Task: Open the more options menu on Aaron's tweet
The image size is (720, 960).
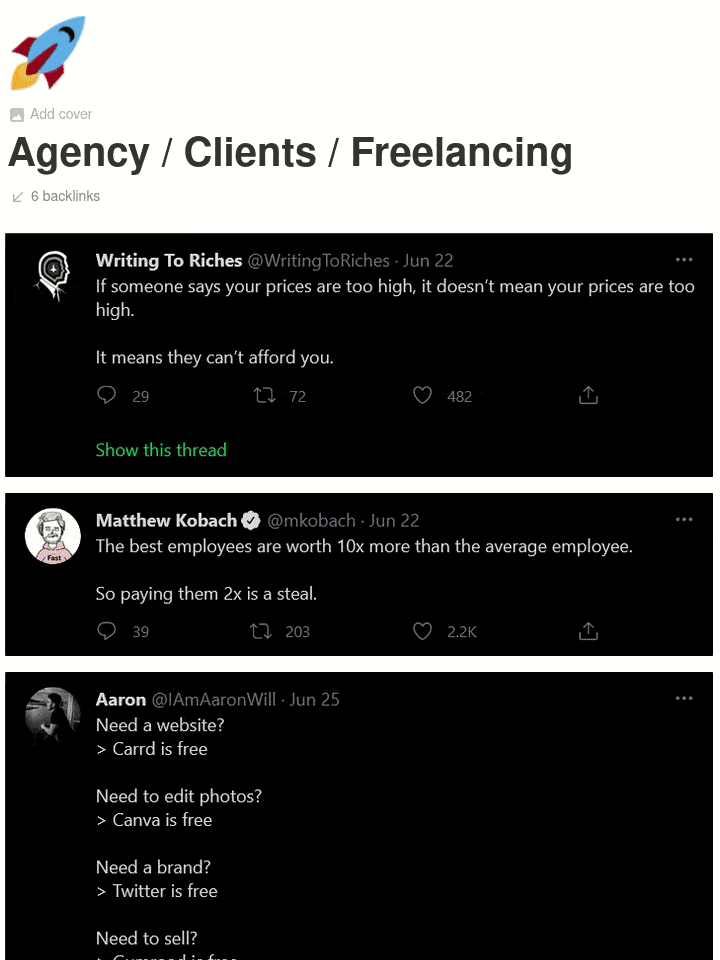Action: pos(684,697)
